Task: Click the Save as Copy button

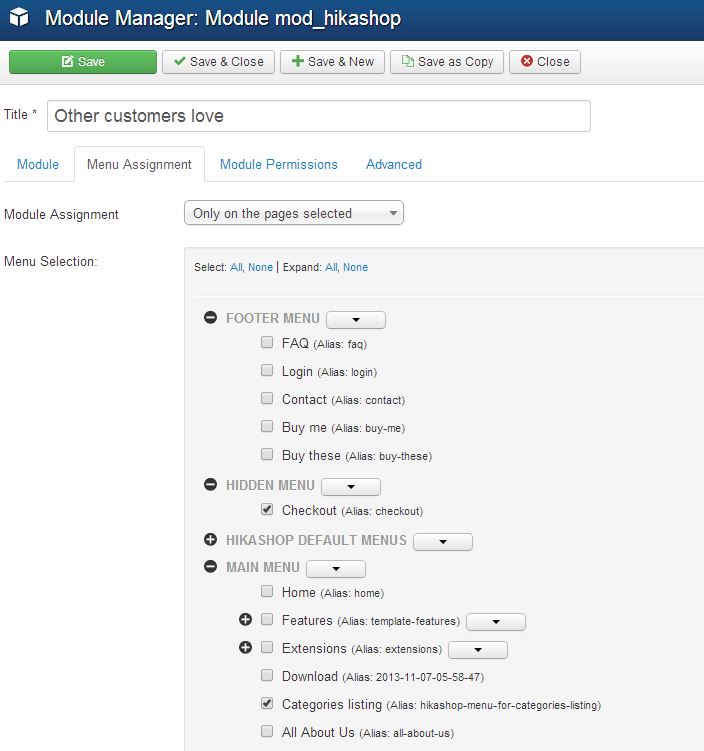Action: 447,62
